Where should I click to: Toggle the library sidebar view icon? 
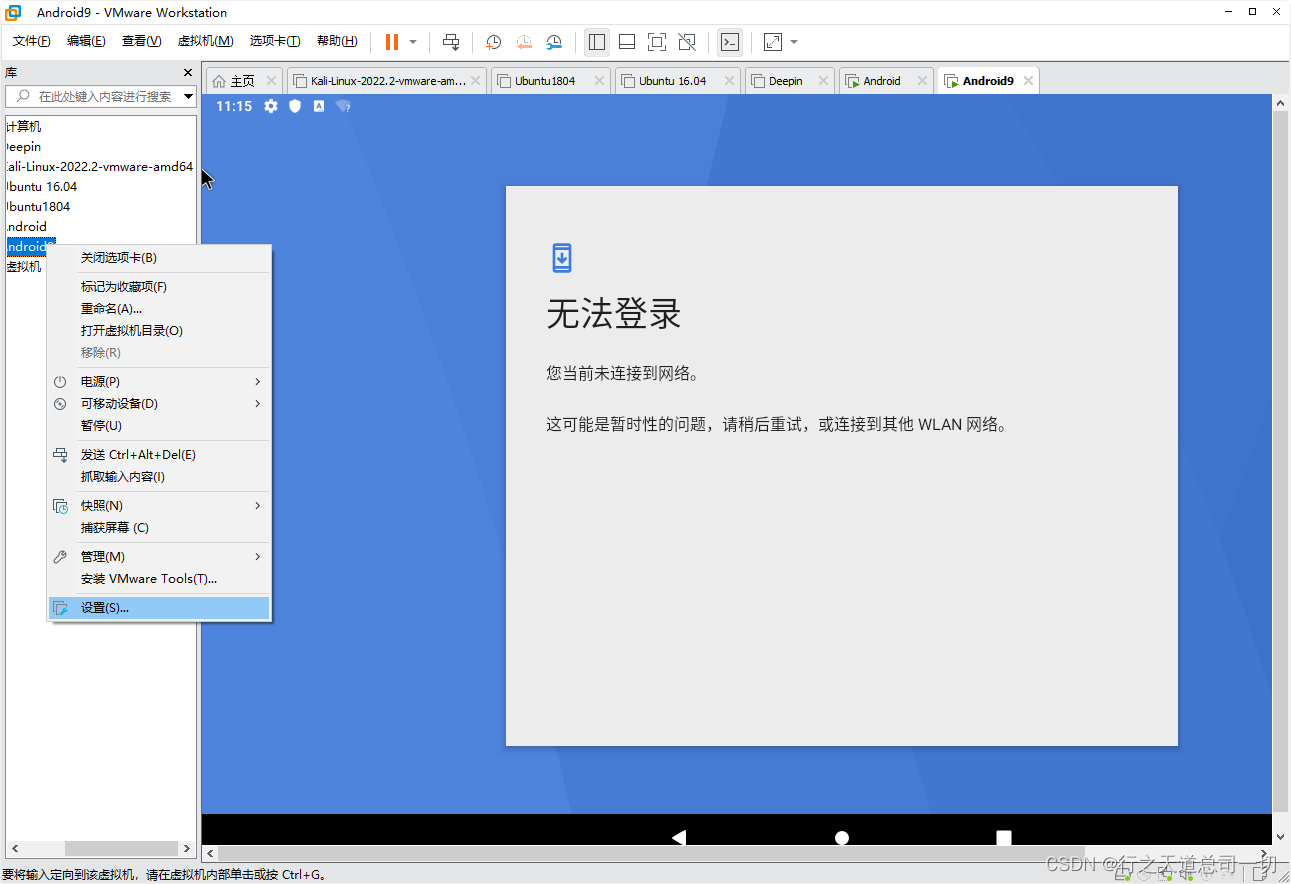[x=597, y=42]
